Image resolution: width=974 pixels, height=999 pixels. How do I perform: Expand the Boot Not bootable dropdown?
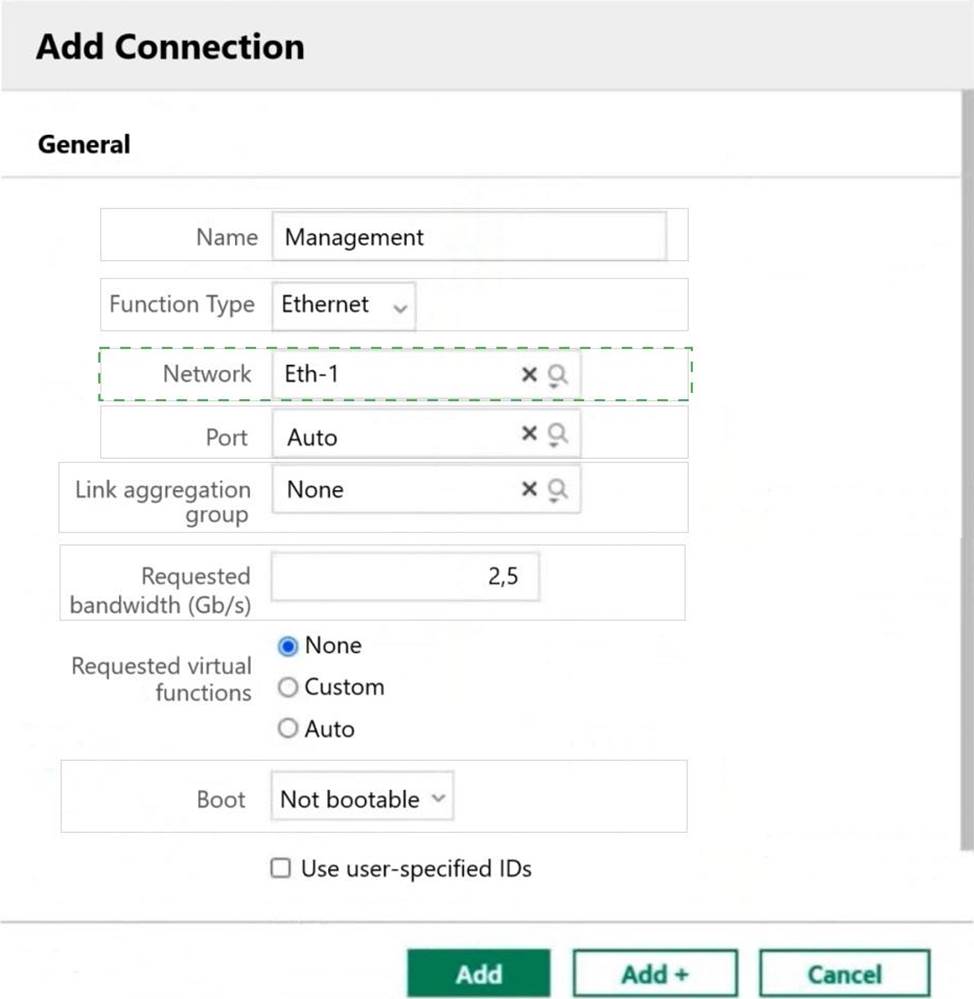[361, 799]
